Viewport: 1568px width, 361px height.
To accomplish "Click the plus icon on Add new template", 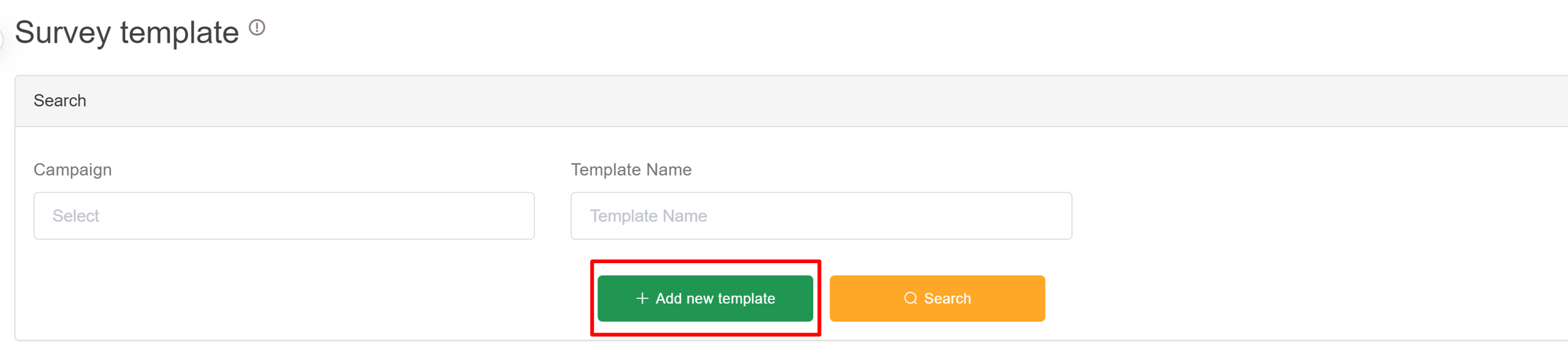I will click(x=641, y=298).
